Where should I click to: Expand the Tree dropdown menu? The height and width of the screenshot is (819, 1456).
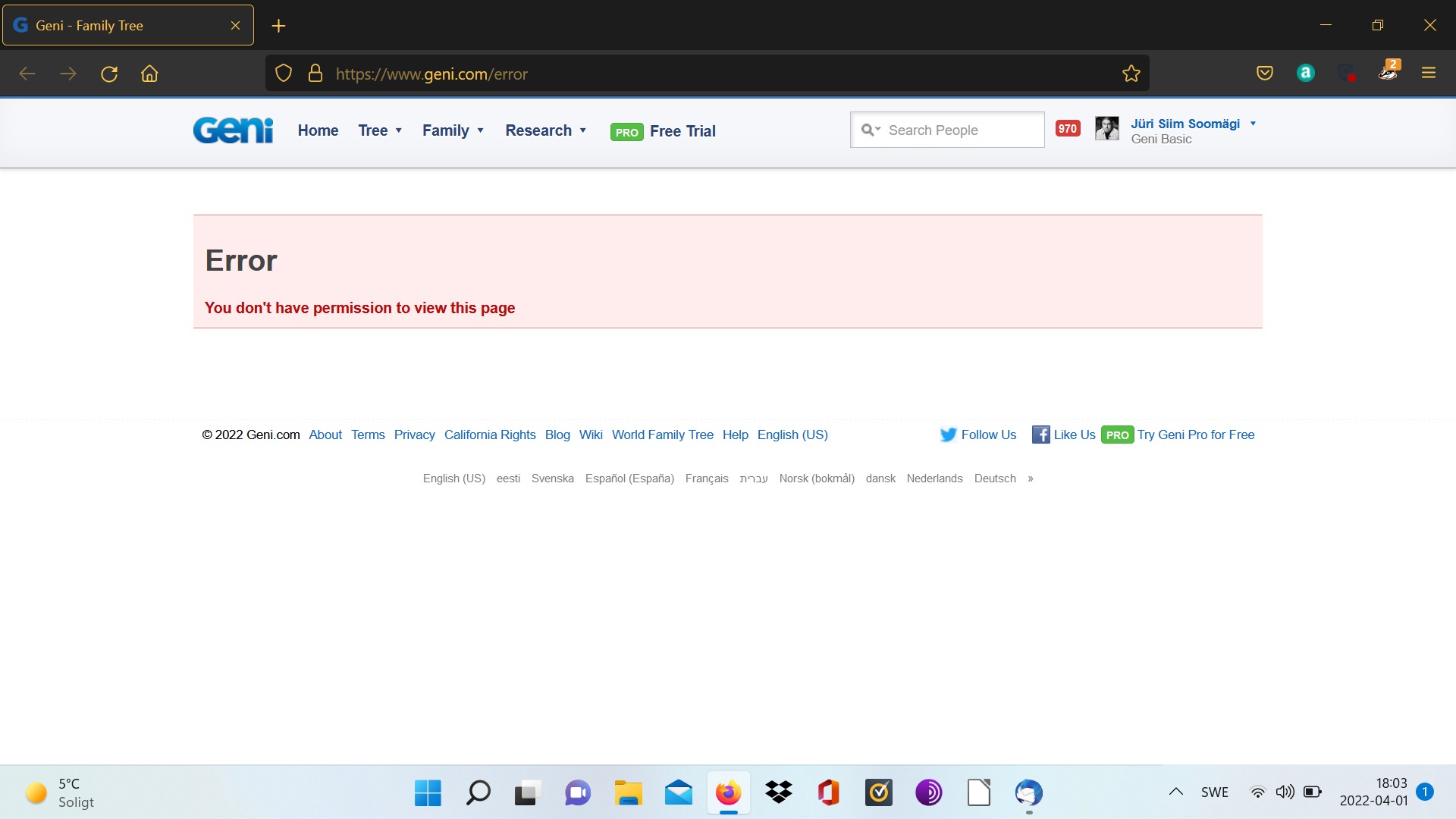click(x=380, y=130)
